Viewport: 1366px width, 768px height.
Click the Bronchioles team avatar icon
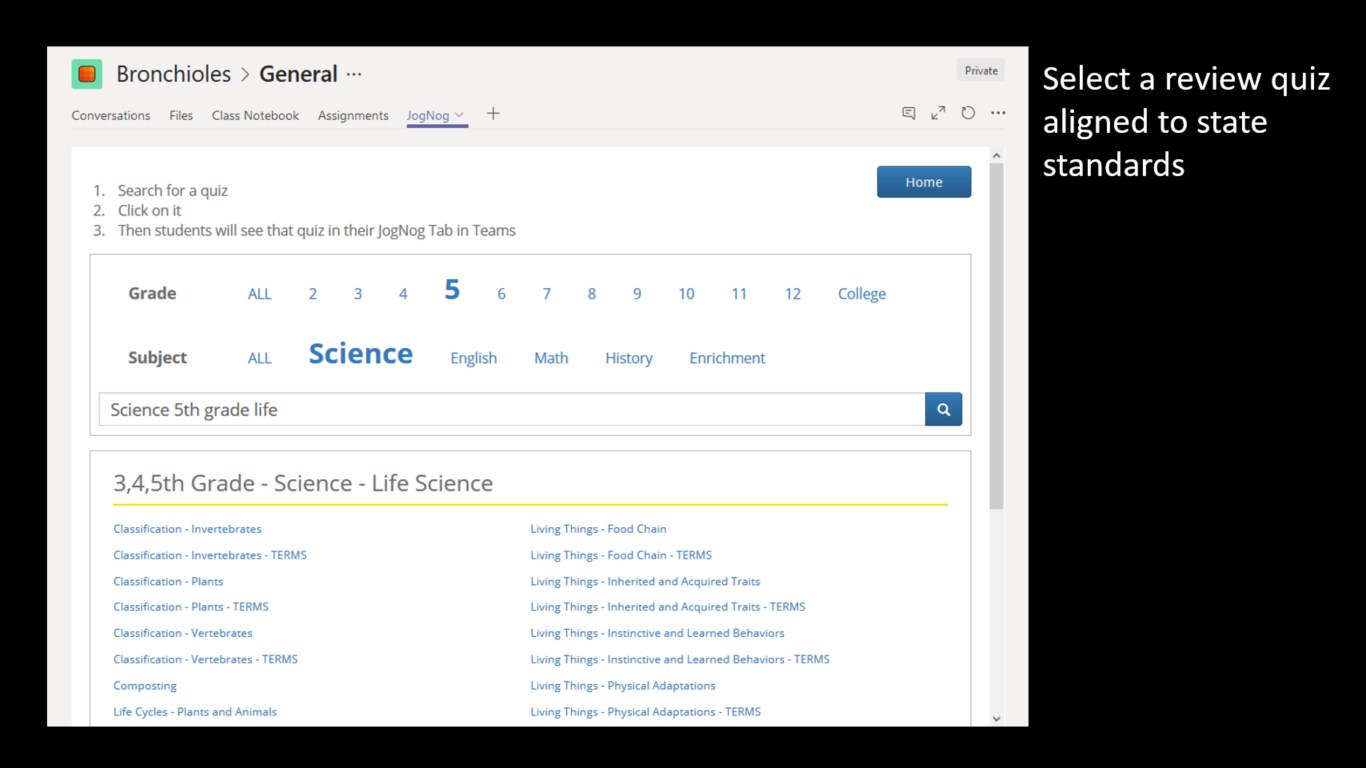pos(87,74)
